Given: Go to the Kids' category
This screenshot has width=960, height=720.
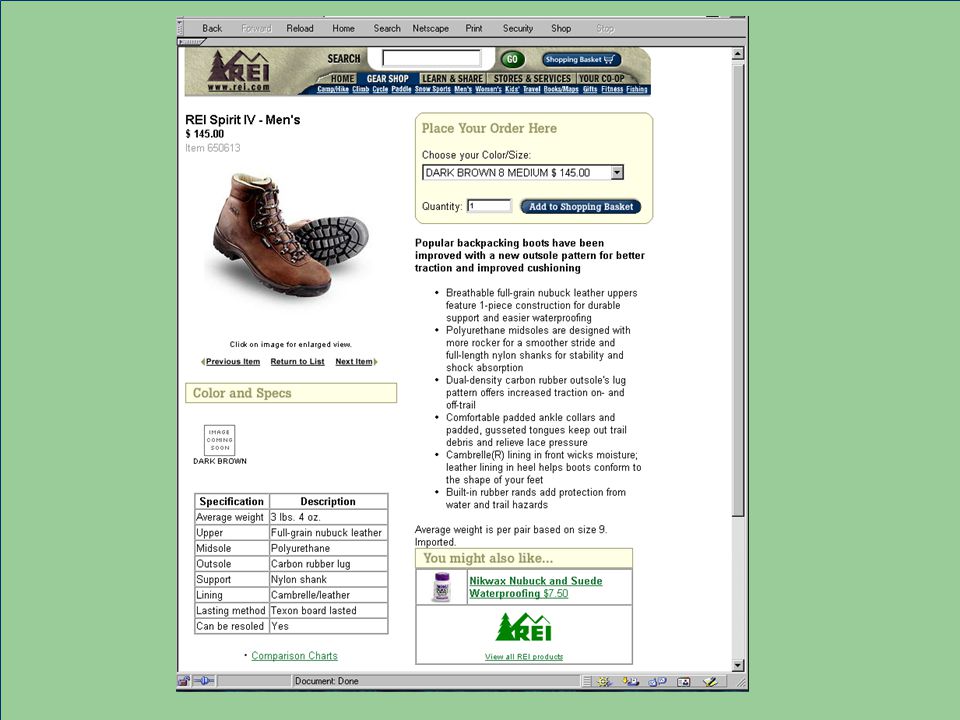Looking at the screenshot, I should coord(512,89).
